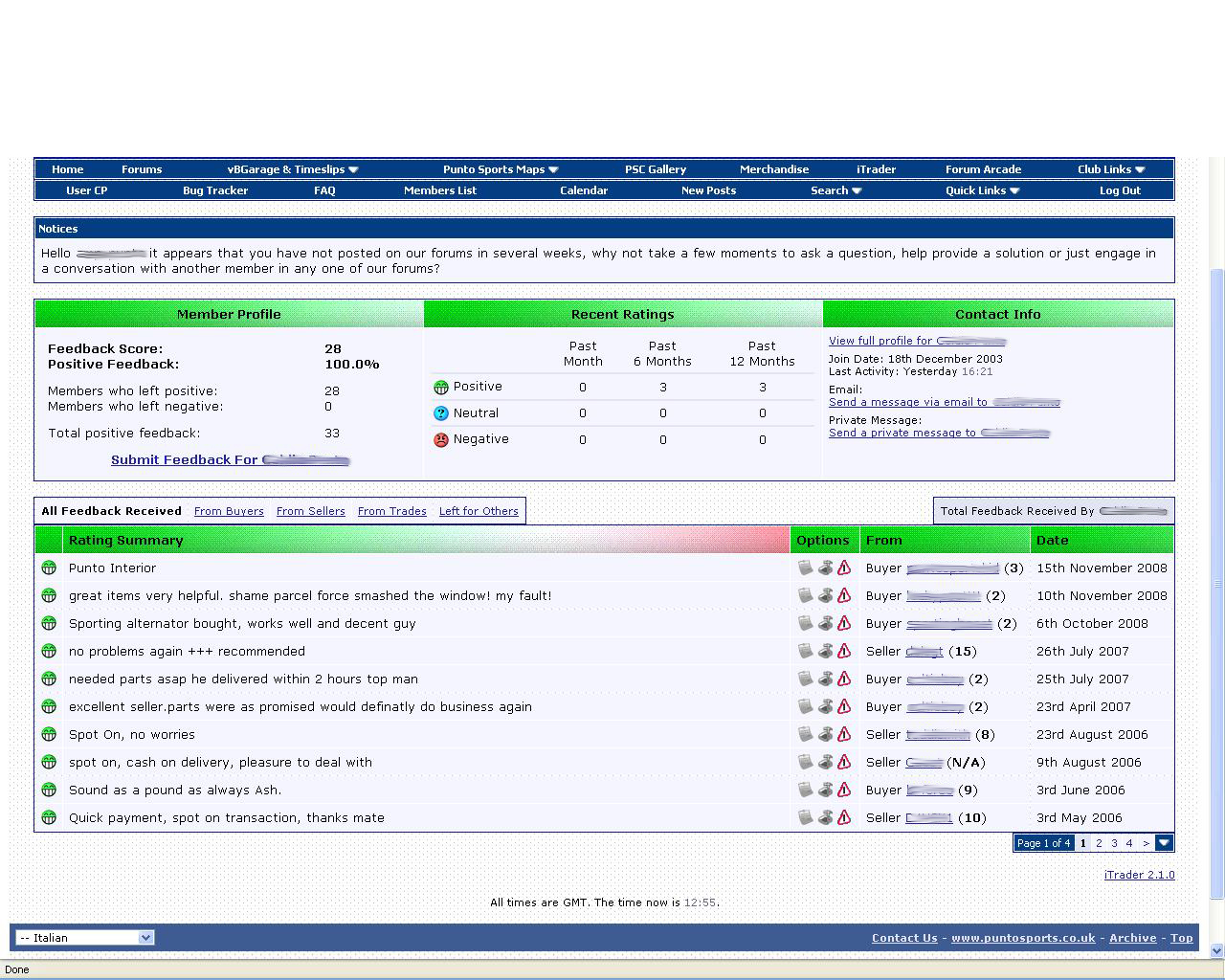Open Forum Arcade

point(983,169)
